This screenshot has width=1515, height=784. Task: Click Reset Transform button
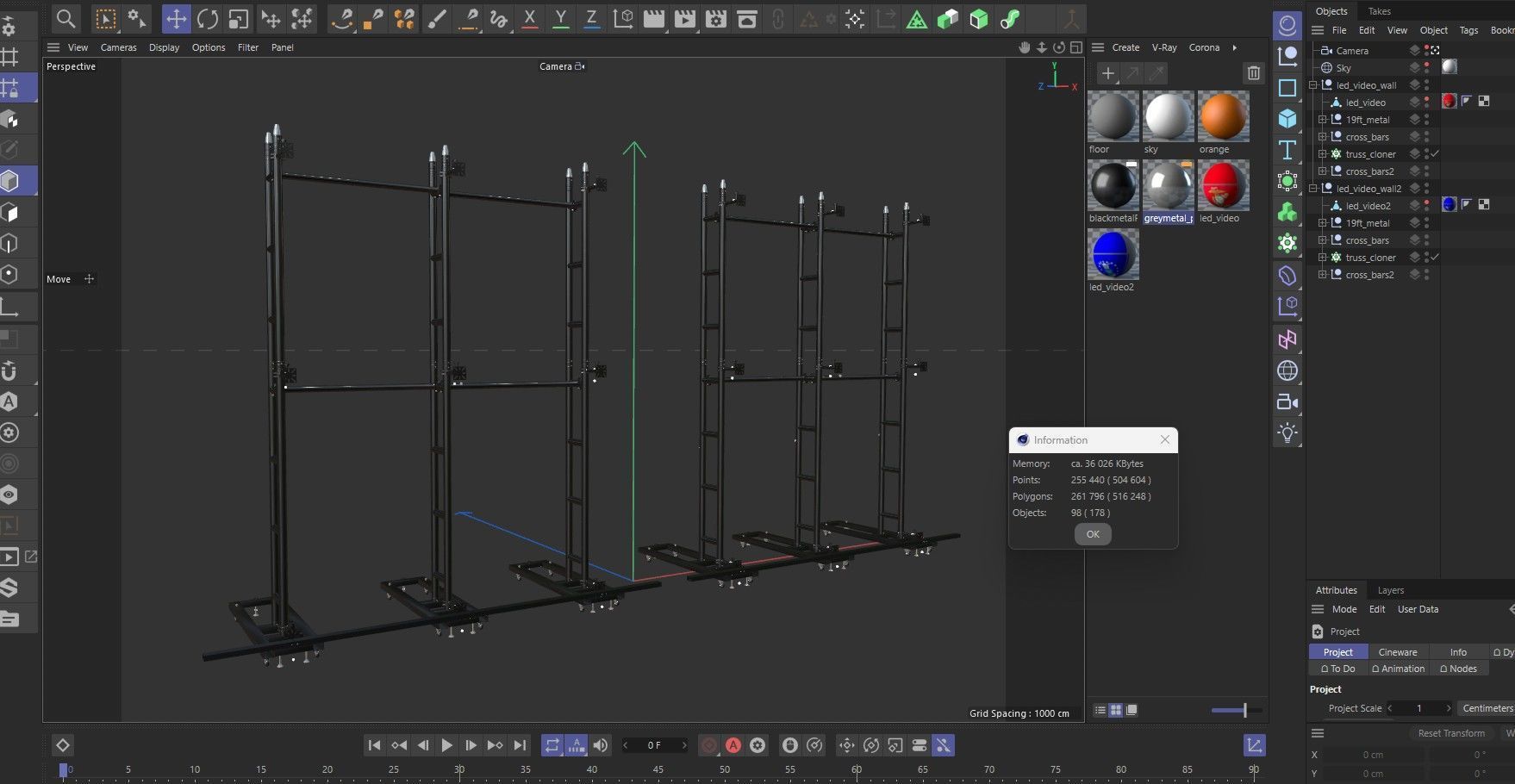point(1451,733)
